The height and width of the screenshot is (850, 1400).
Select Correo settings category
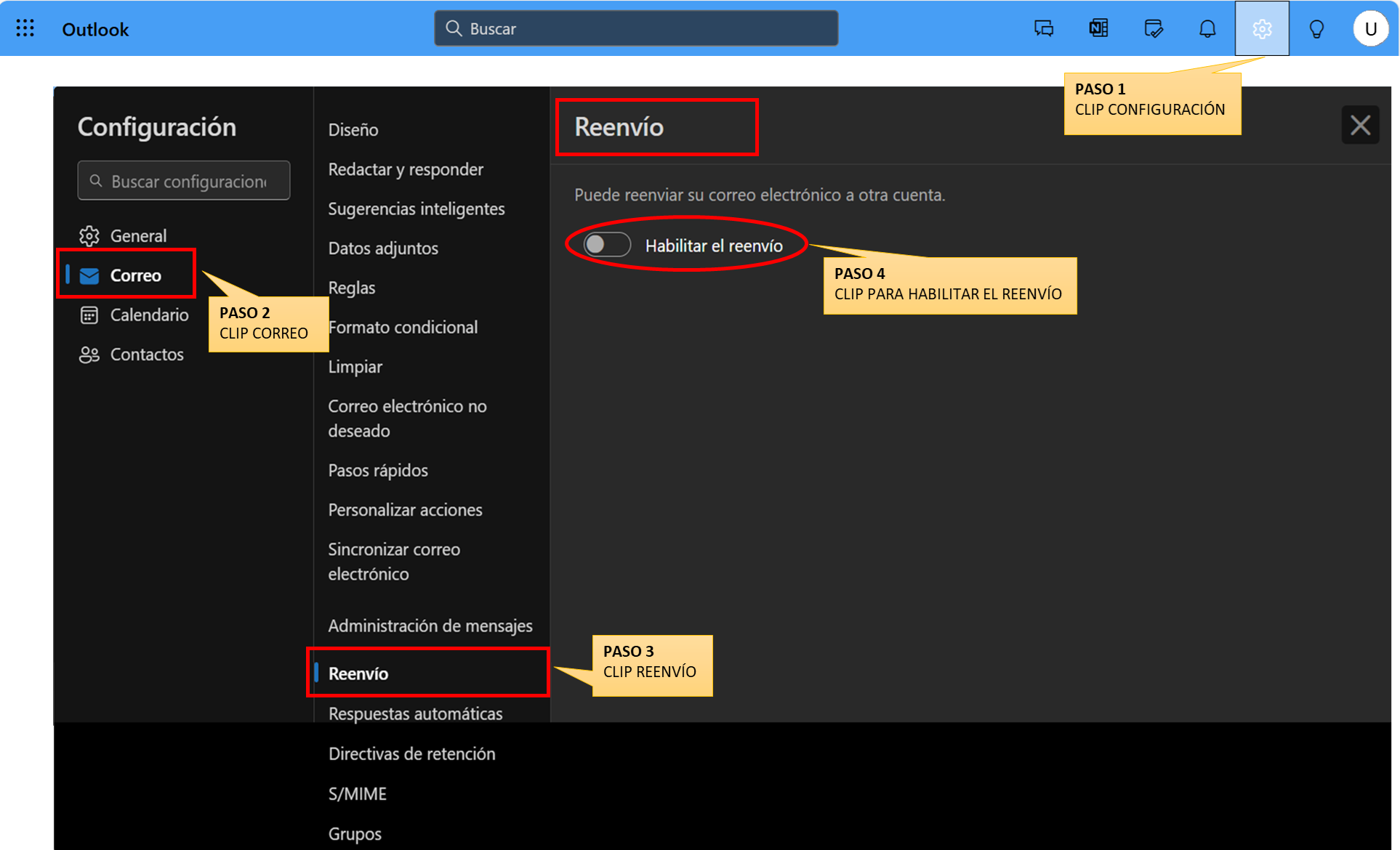[x=135, y=275]
